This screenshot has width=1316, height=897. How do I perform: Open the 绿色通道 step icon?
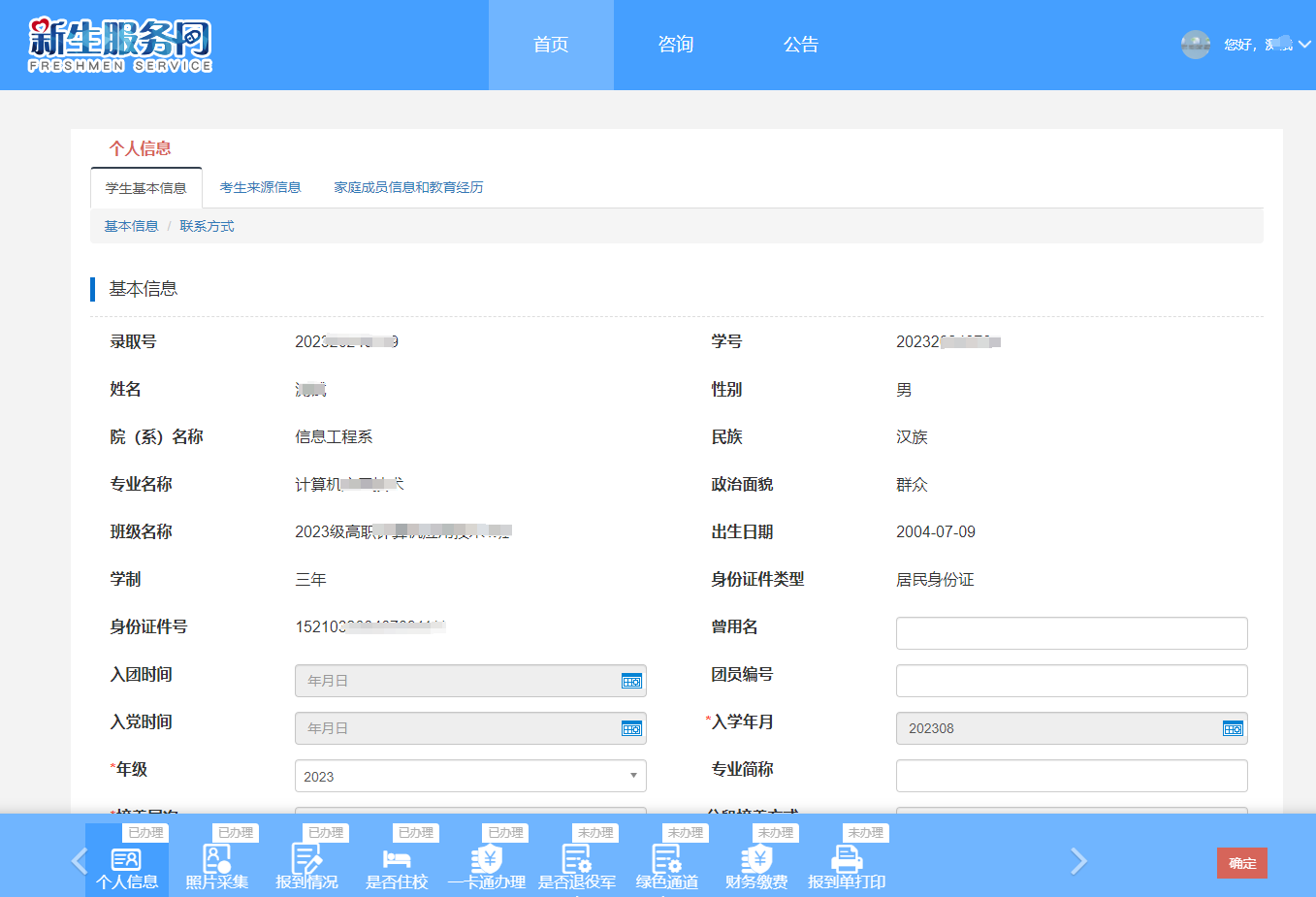(667, 860)
